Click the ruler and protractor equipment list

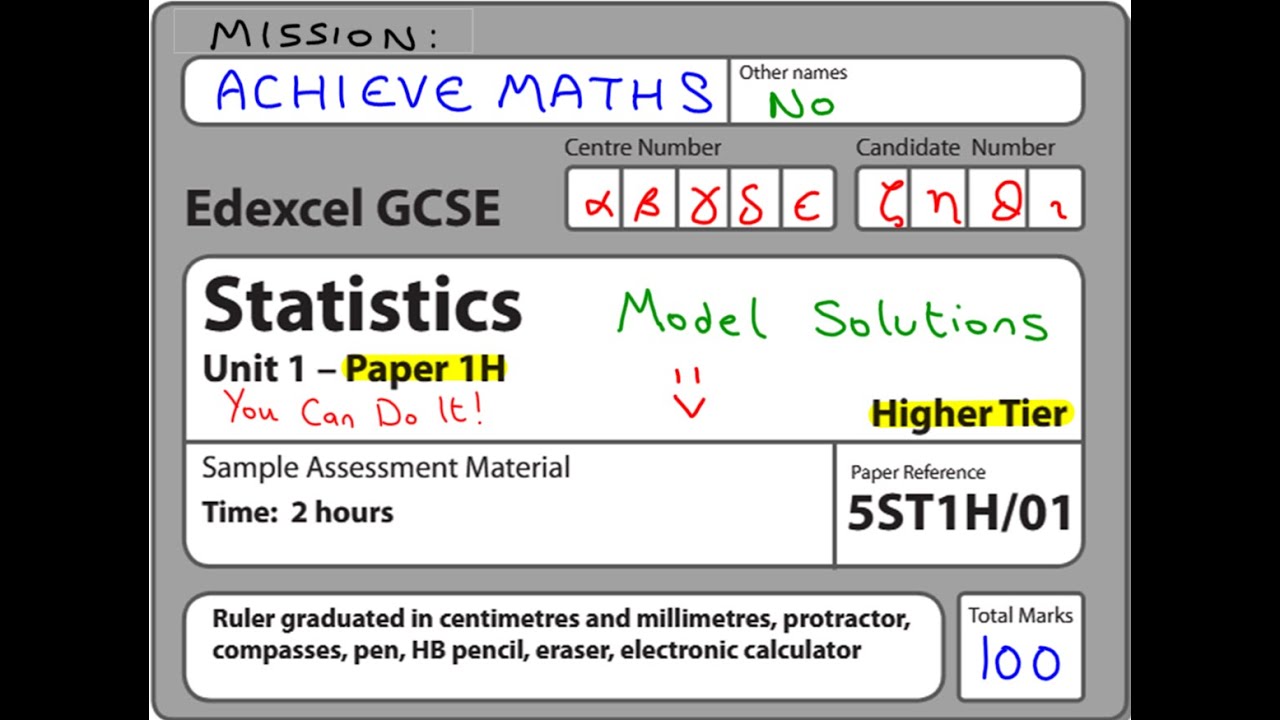[x=561, y=634]
